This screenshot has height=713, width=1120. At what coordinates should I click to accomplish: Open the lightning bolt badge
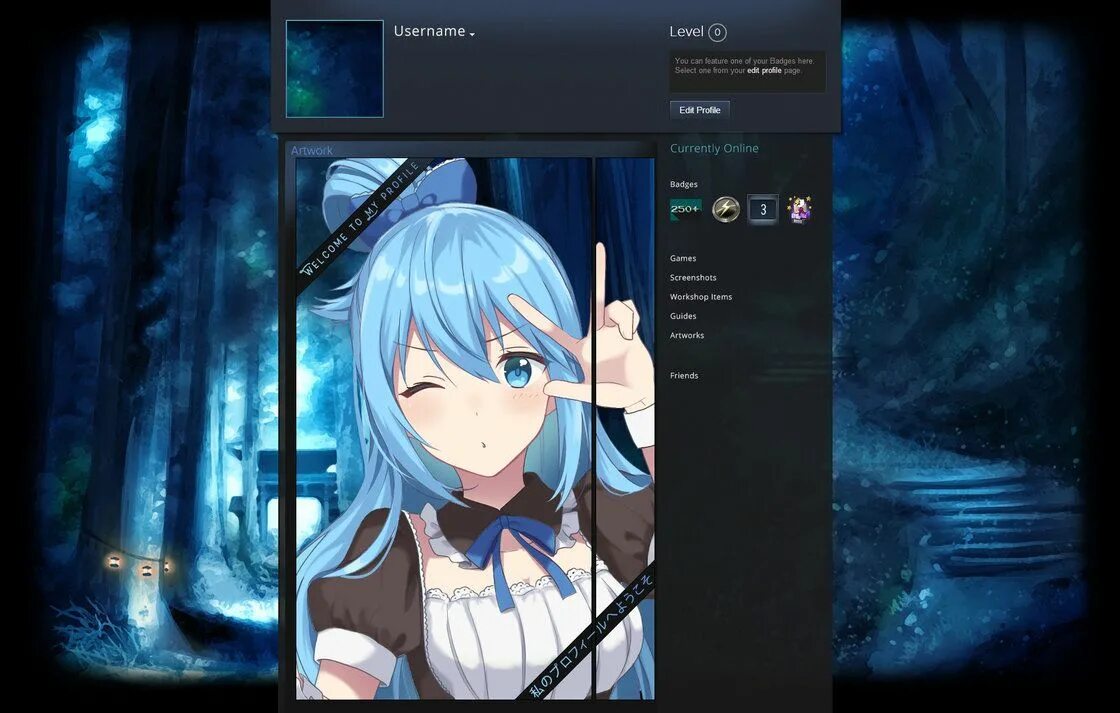726,209
